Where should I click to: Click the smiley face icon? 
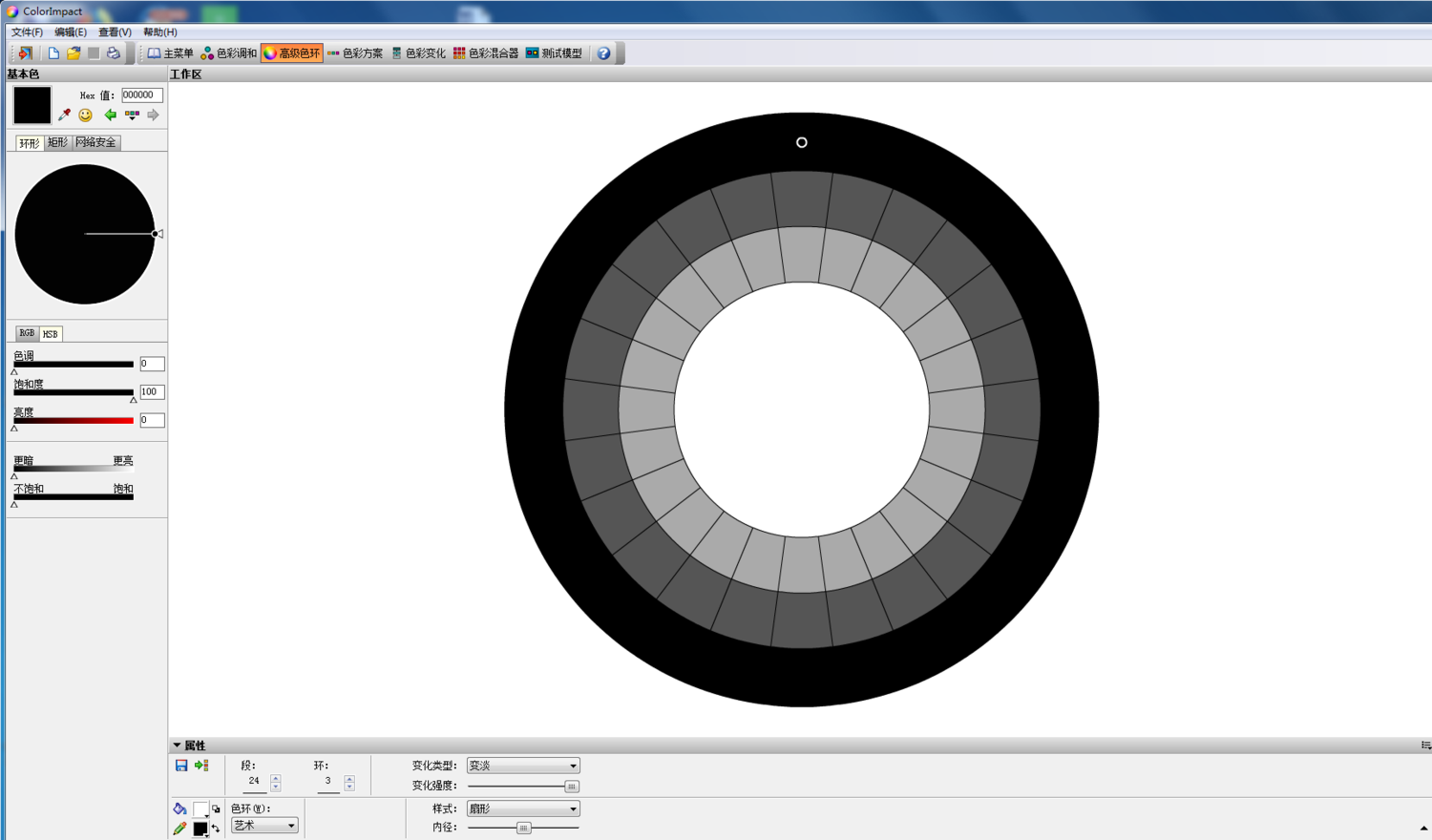point(86,115)
